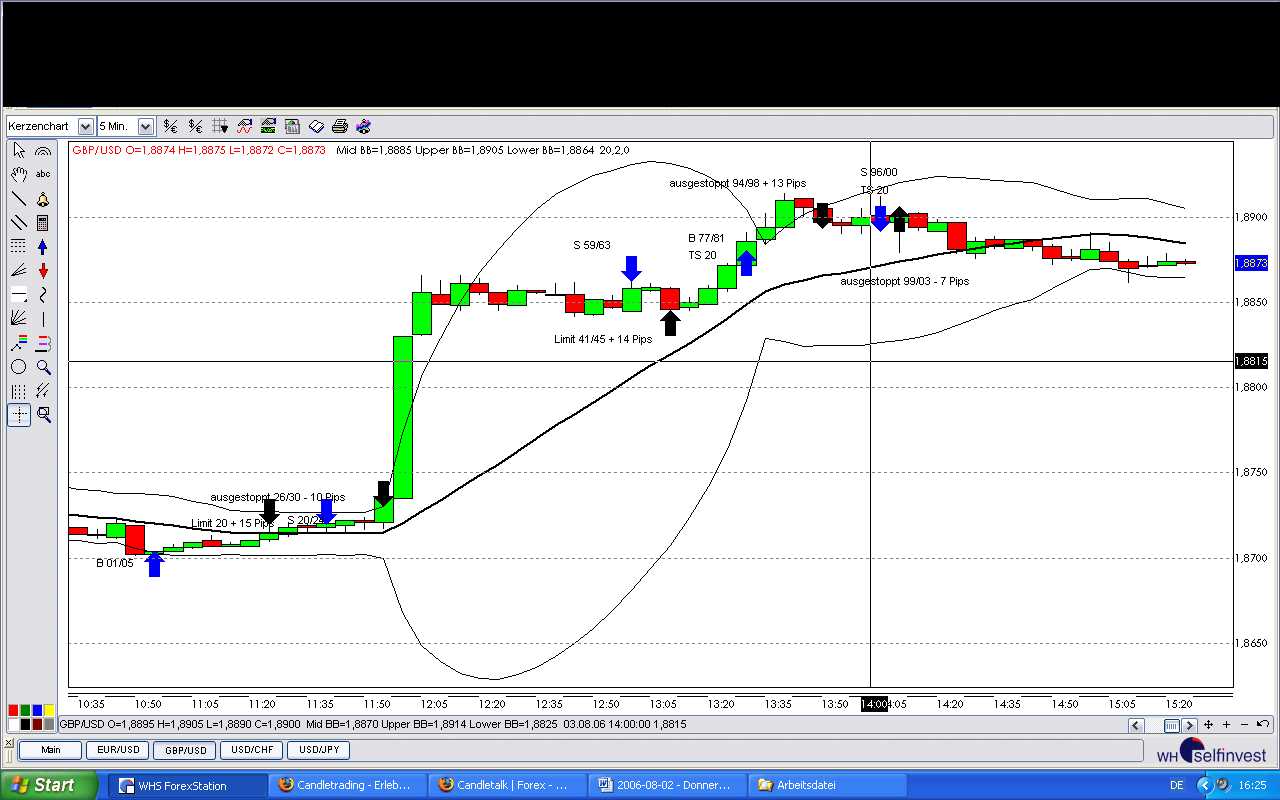Click the red wave indicator toolbar icon
Image resolution: width=1280 pixels, height=800 pixels.
pyautogui.click(x=244, y=126)
